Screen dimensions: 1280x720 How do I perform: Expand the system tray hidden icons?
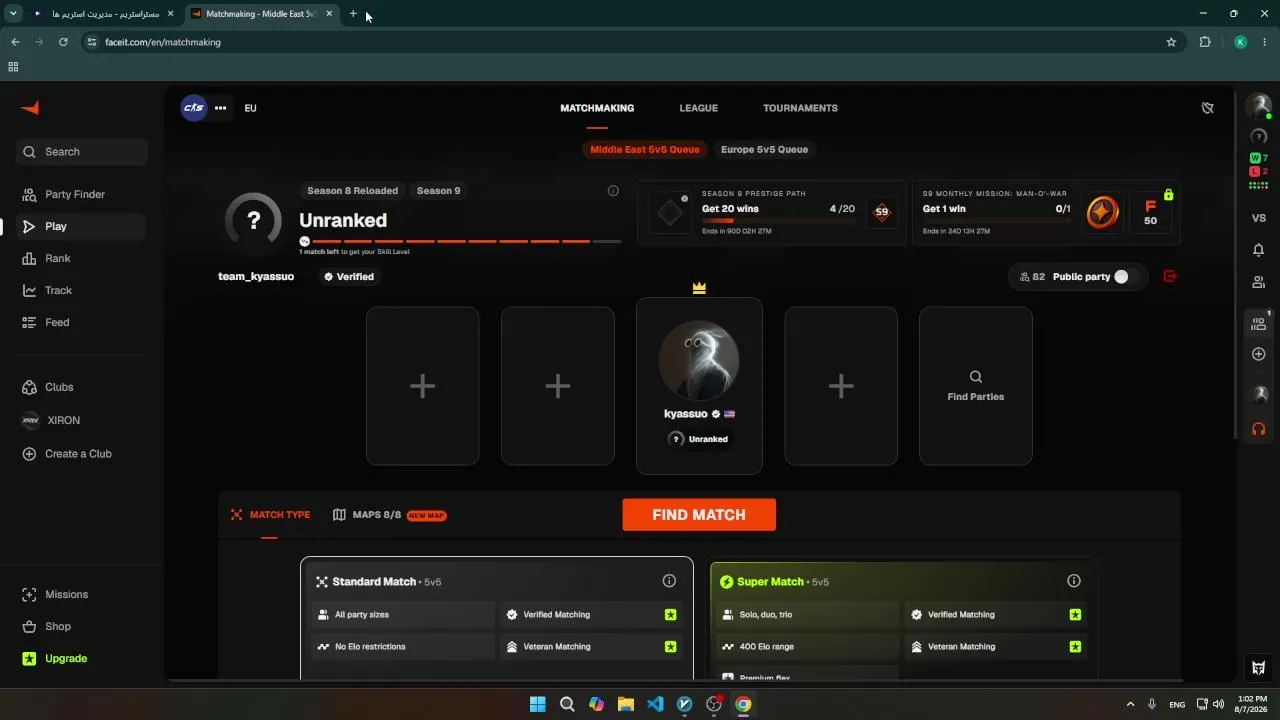[1131, 704]
